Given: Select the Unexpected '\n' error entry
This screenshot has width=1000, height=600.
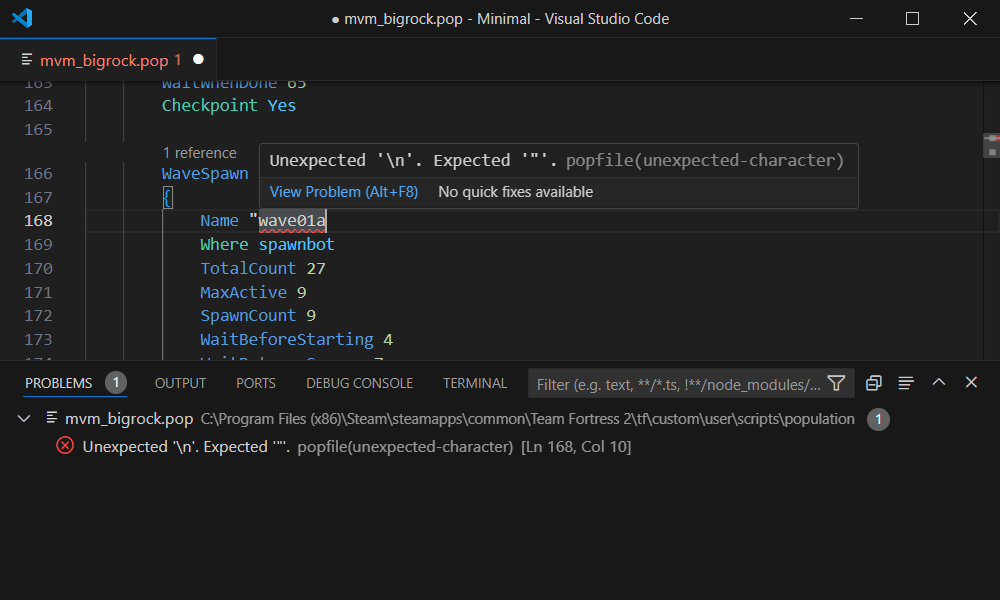Looking at the screenshot, I should [500, 446].
